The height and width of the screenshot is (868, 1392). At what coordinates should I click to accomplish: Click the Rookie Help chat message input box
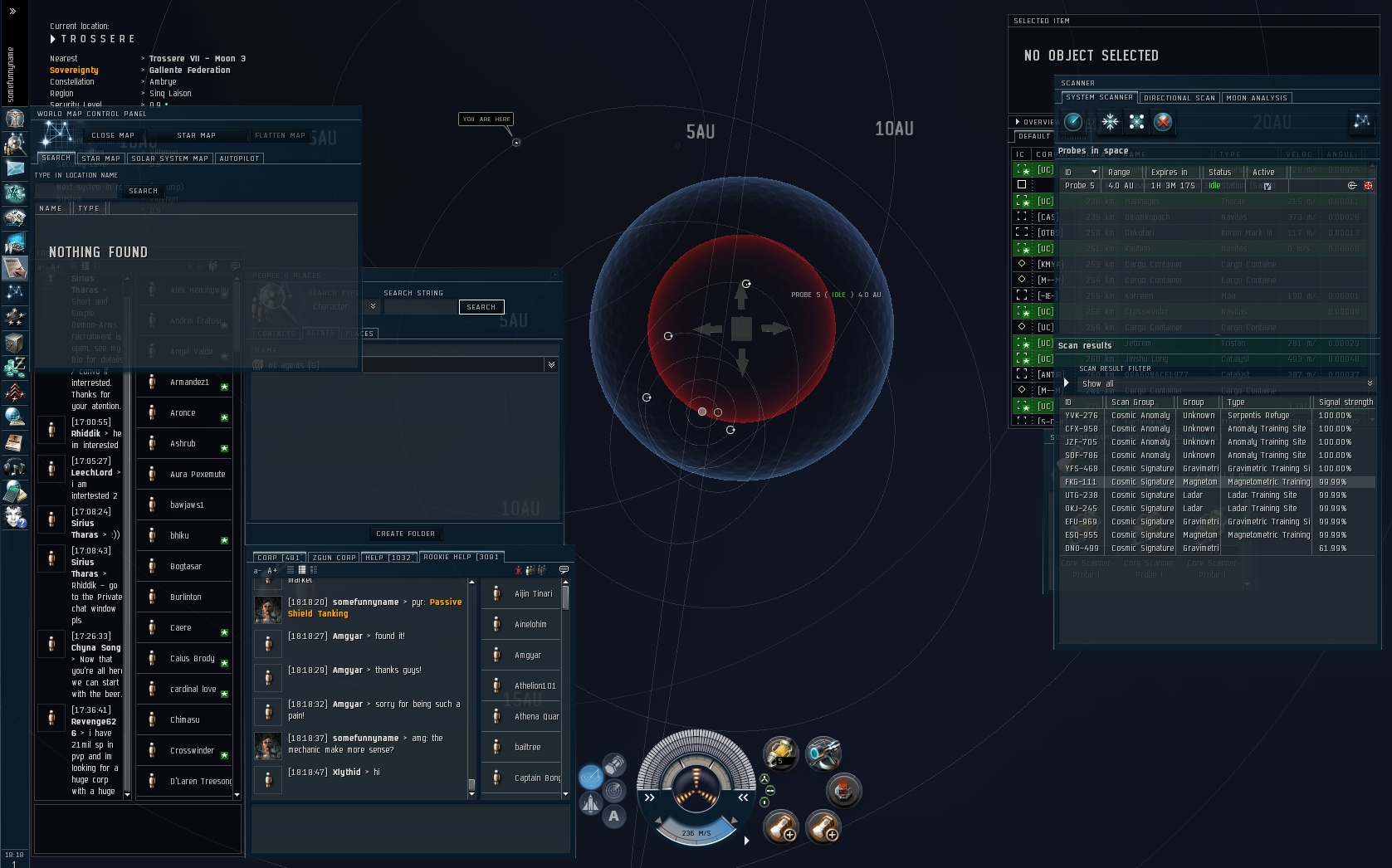pyautogui.click(x=411, y=827)
